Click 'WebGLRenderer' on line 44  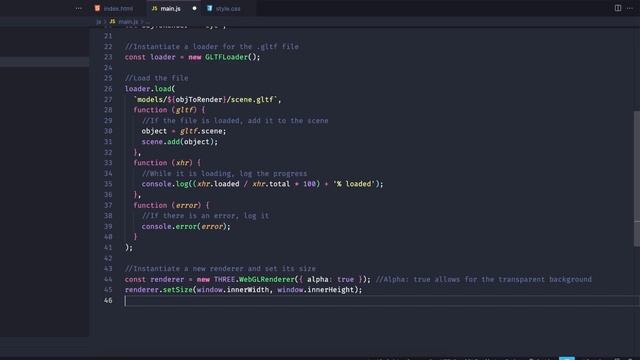pos(266,280)
